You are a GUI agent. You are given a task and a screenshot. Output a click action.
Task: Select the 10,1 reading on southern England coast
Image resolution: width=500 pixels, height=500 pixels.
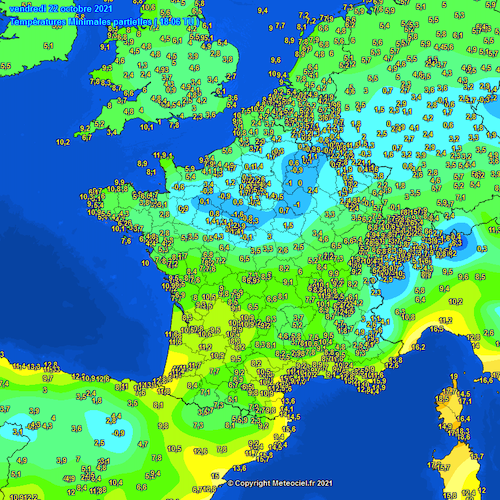[146, 127]
